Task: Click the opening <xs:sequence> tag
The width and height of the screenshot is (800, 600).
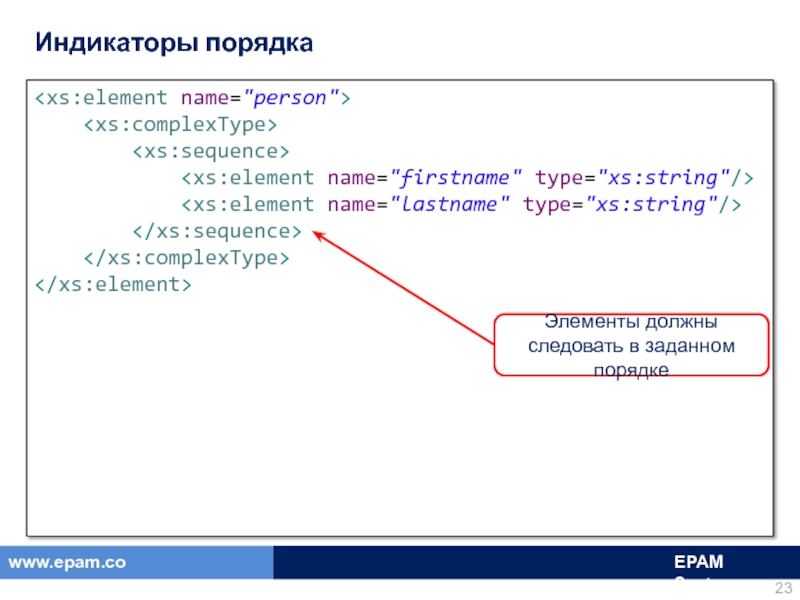Action: 211,151
